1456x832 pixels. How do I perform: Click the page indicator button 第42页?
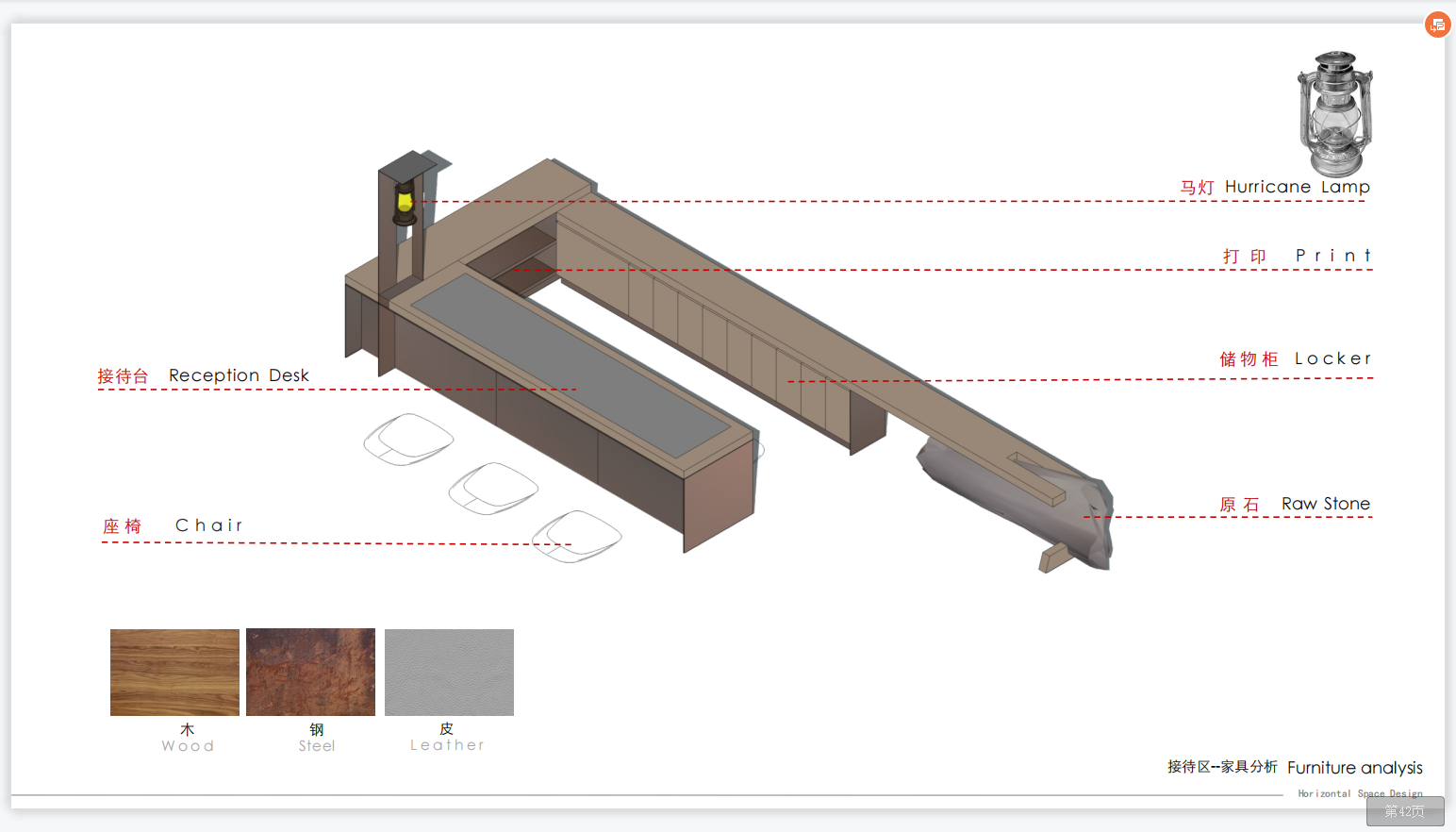(x=1405, y=811)
